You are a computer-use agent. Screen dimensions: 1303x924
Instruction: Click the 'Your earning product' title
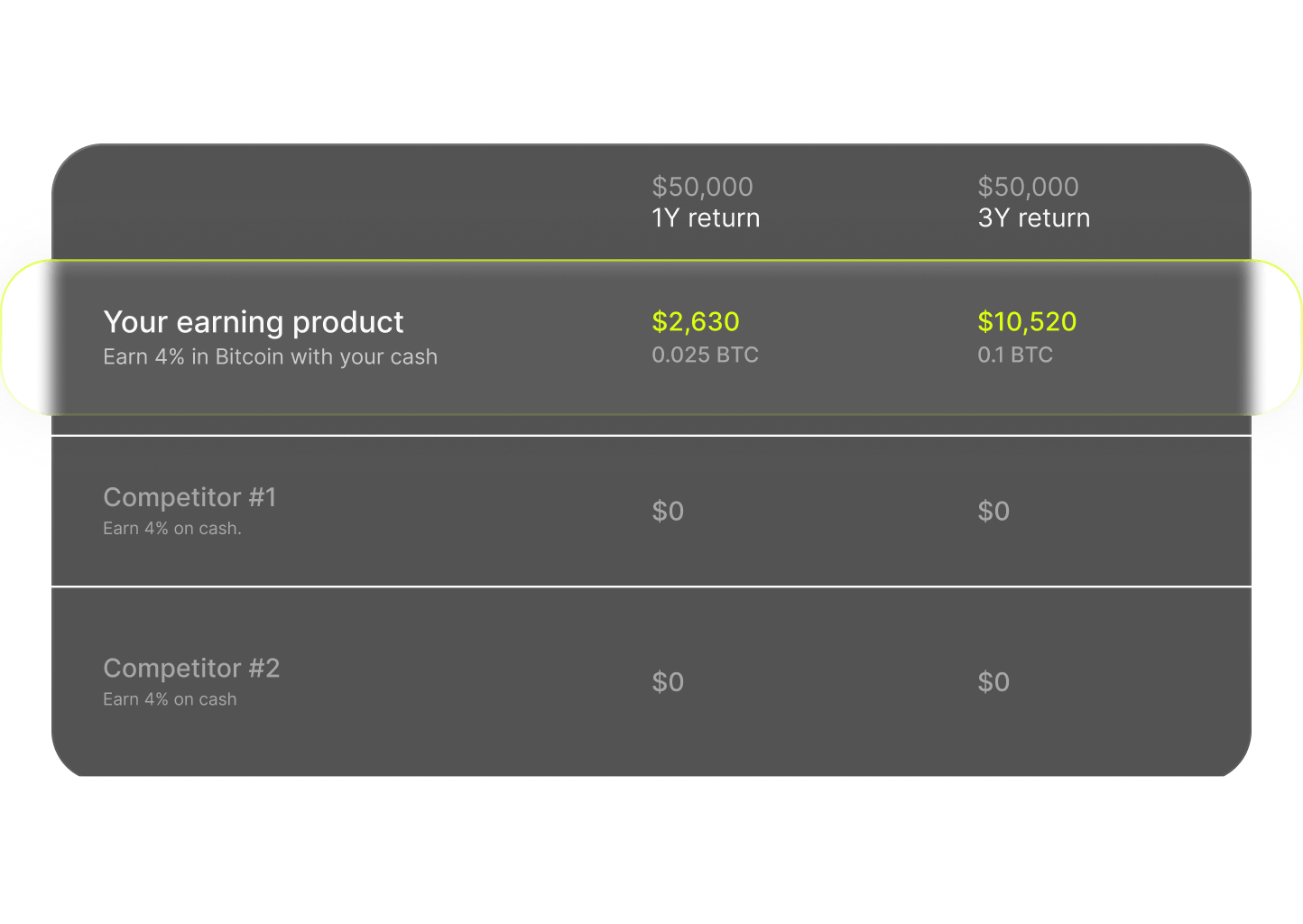pos(254,322)
